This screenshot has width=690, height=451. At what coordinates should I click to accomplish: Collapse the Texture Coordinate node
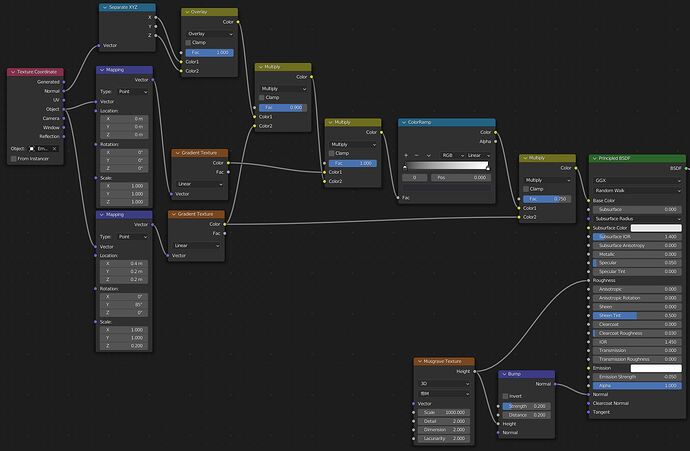pos(13,72)
